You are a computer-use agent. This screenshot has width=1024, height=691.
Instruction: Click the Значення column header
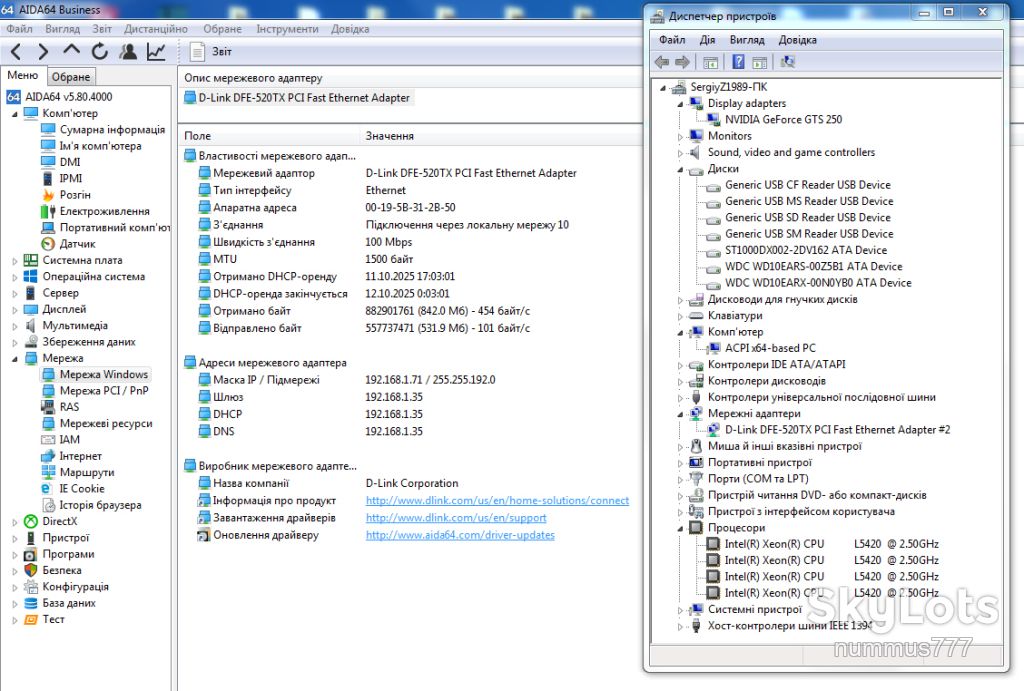pyautogui.click(x=390, y=136)
